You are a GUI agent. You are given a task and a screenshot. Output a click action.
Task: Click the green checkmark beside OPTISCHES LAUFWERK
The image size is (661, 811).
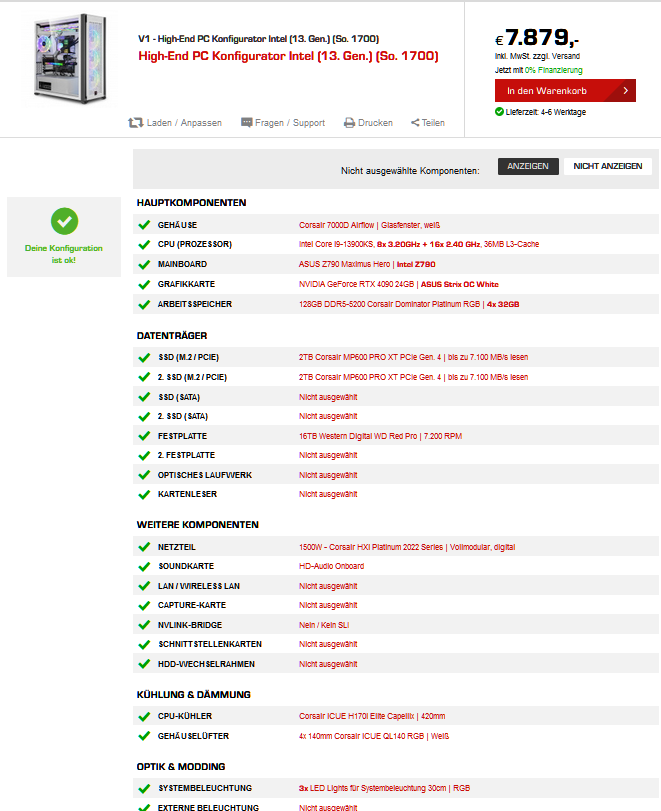[144, 475]
